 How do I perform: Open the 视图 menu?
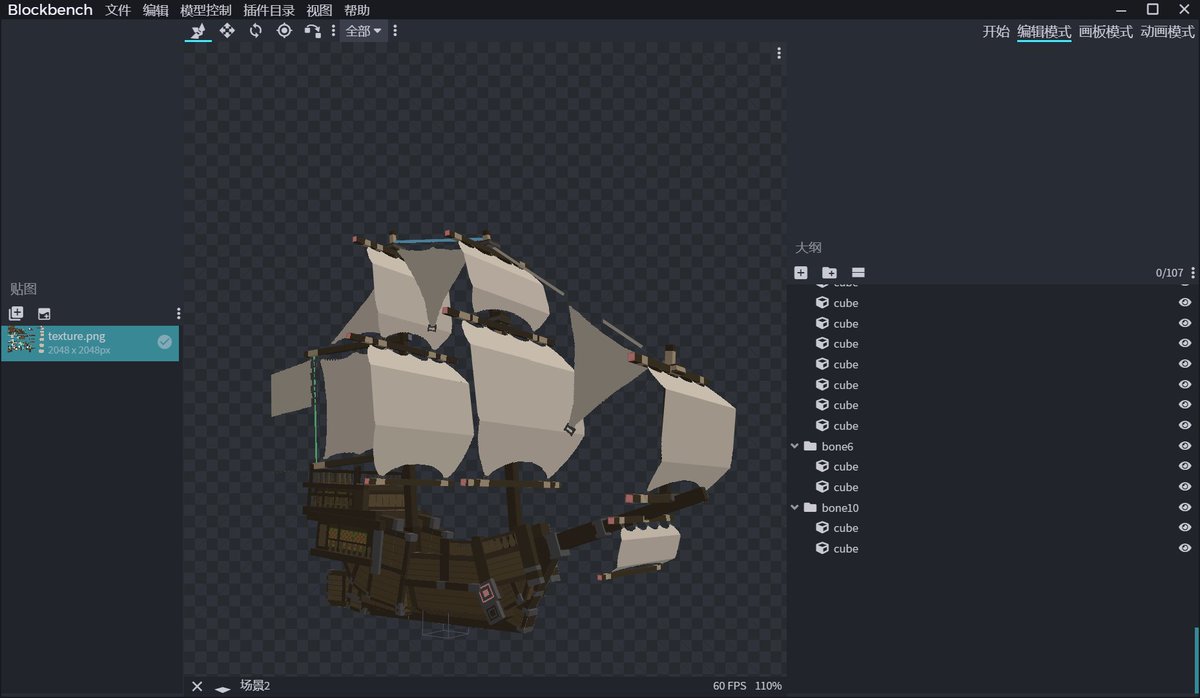(318, 10)
